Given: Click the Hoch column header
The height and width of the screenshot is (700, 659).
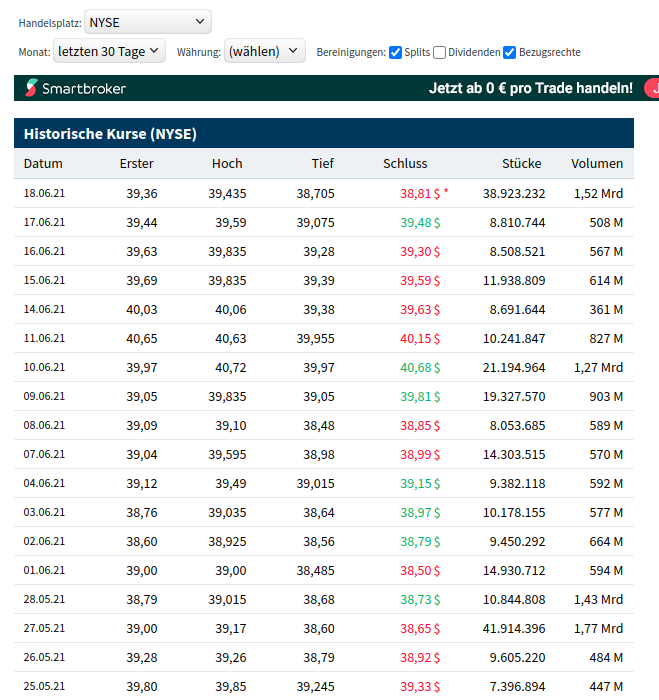Looking at the screenshot, I should pyautogui.click(x=227, y=164).
